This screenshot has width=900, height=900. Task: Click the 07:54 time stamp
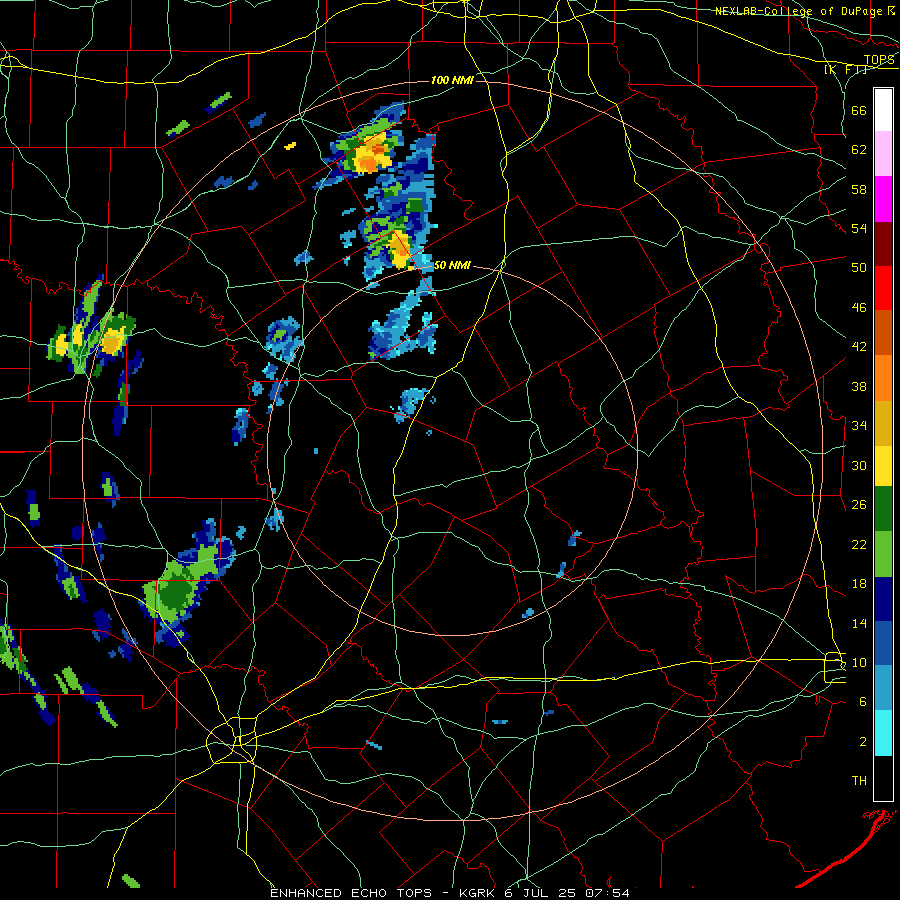pos(607,893)
